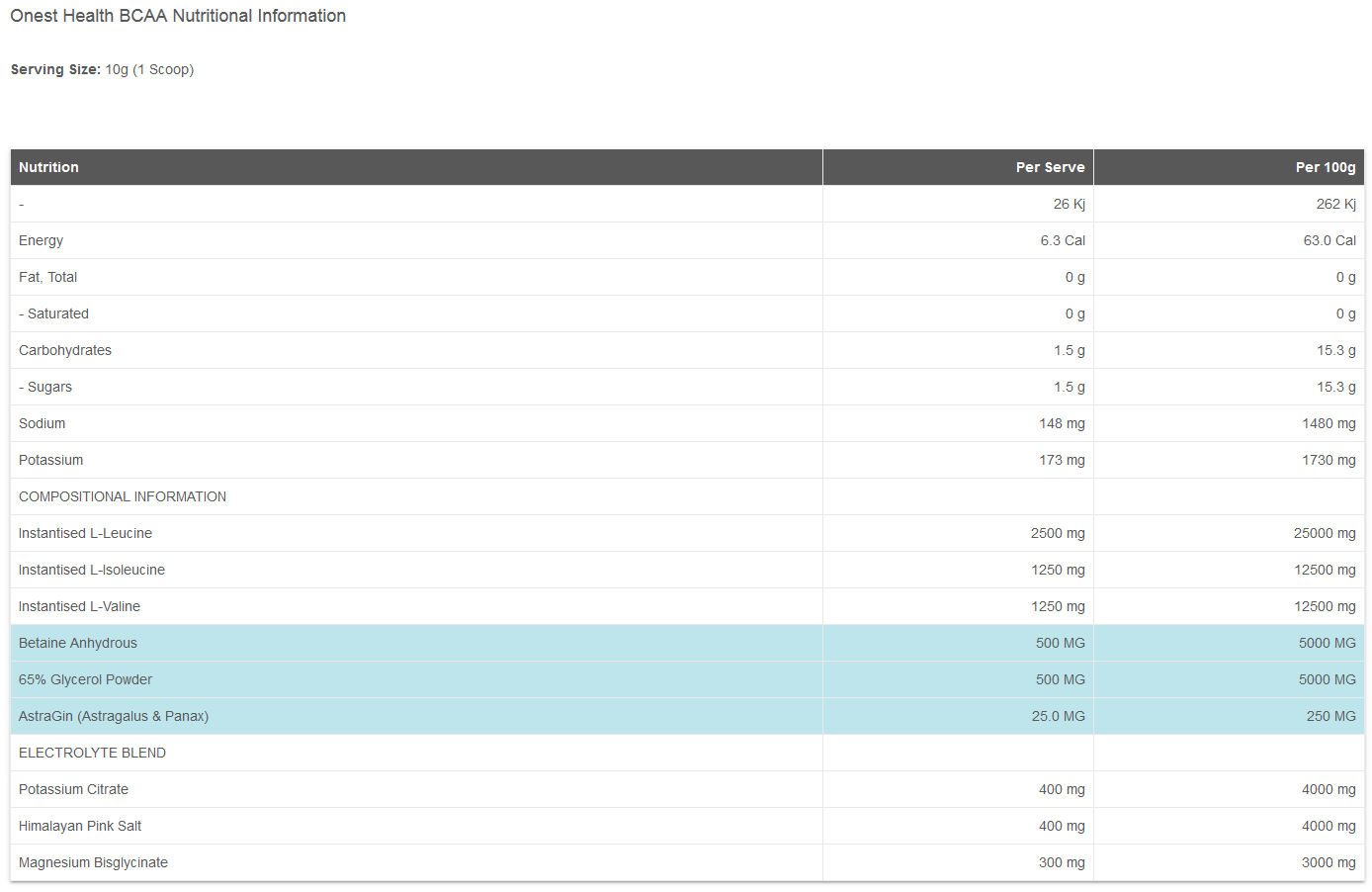This screenshot has width=1372, height=892.
Task: Click the '65% Glycerol Powder' row label
Action: tap(85, 679)
